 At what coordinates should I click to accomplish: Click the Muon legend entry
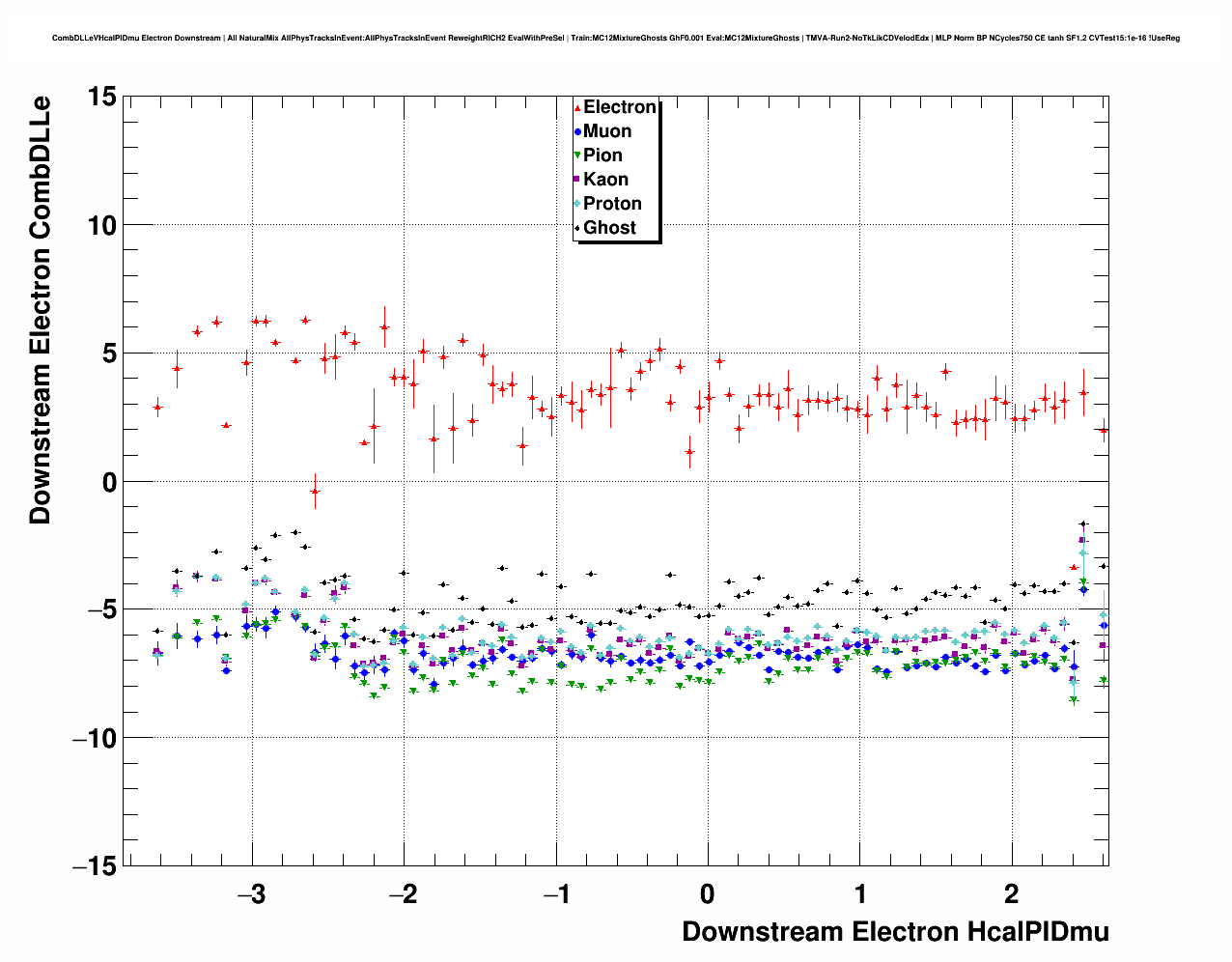click(x=603, y=131)
